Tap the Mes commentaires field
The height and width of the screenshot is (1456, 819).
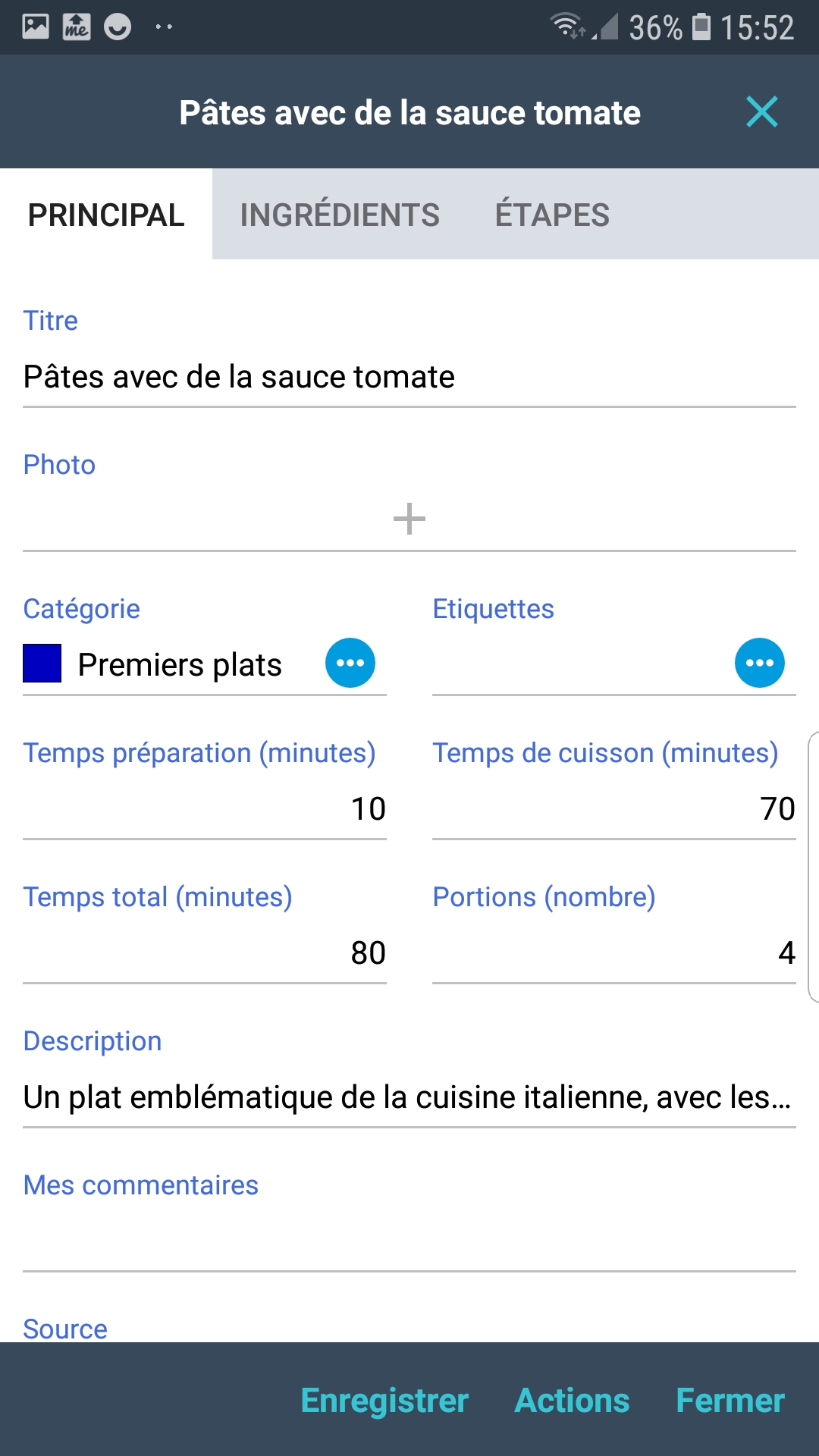pyautogui.click(x=409, y=1241)
